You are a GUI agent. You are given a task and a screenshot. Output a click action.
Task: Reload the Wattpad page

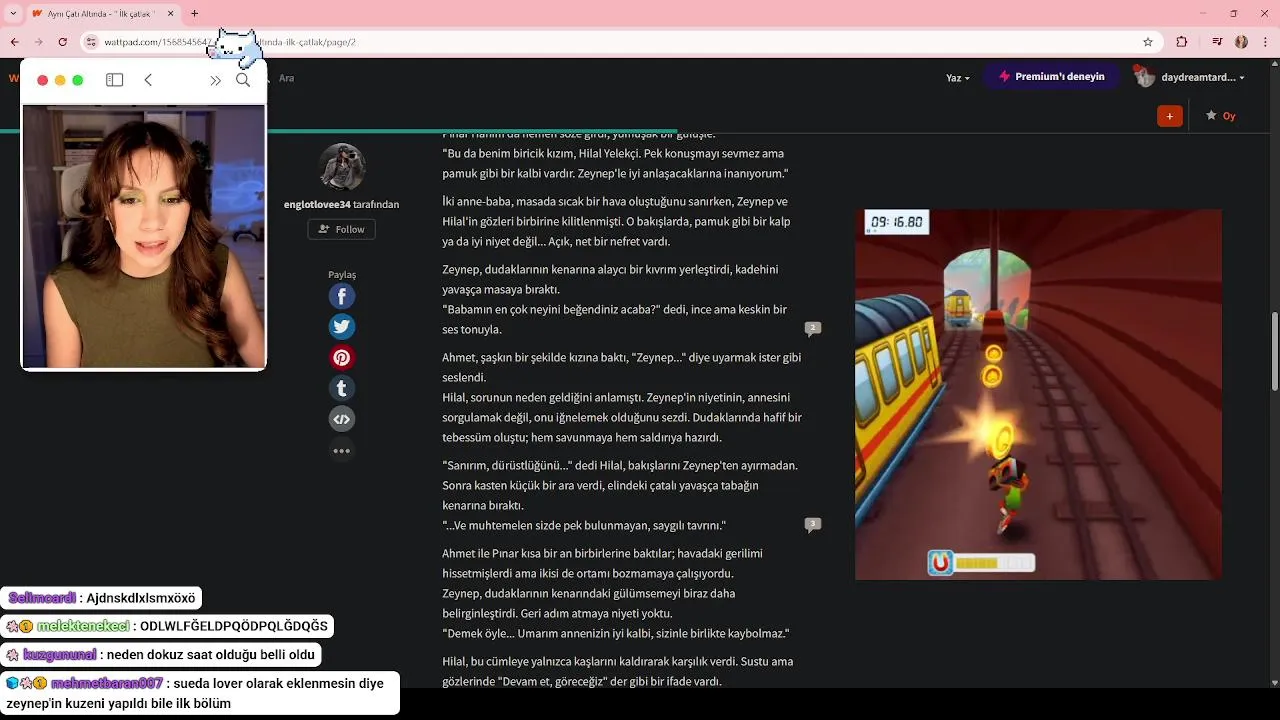coord(63,42)
